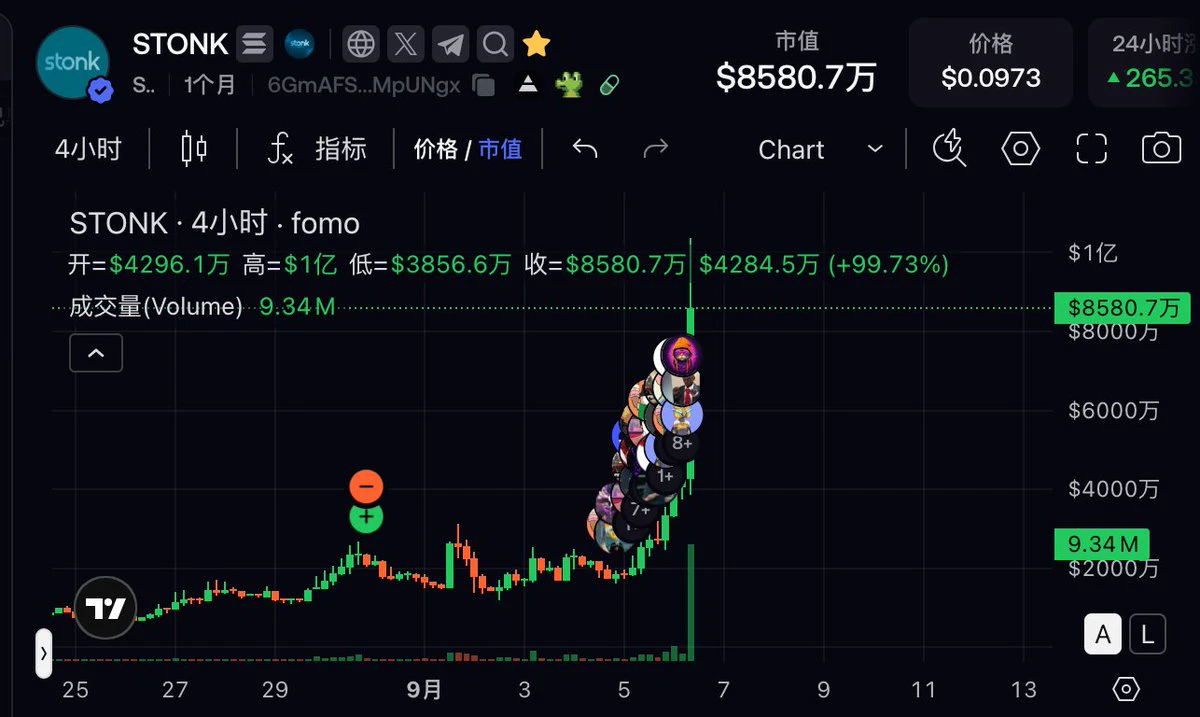Click the 13 date axis label
Screen dimensions: 1200x717
[x=1024, y=689]
